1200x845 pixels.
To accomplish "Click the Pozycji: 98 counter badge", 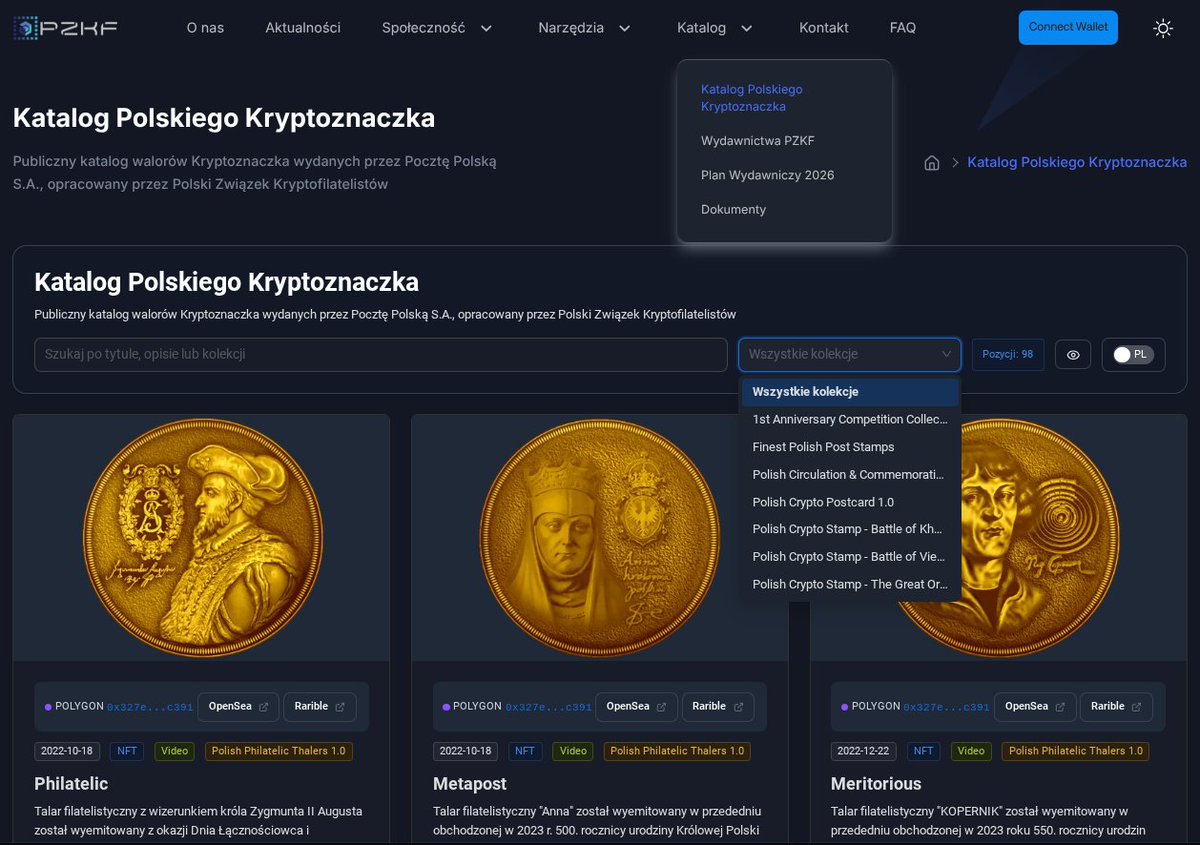I will coord(1008,355).
